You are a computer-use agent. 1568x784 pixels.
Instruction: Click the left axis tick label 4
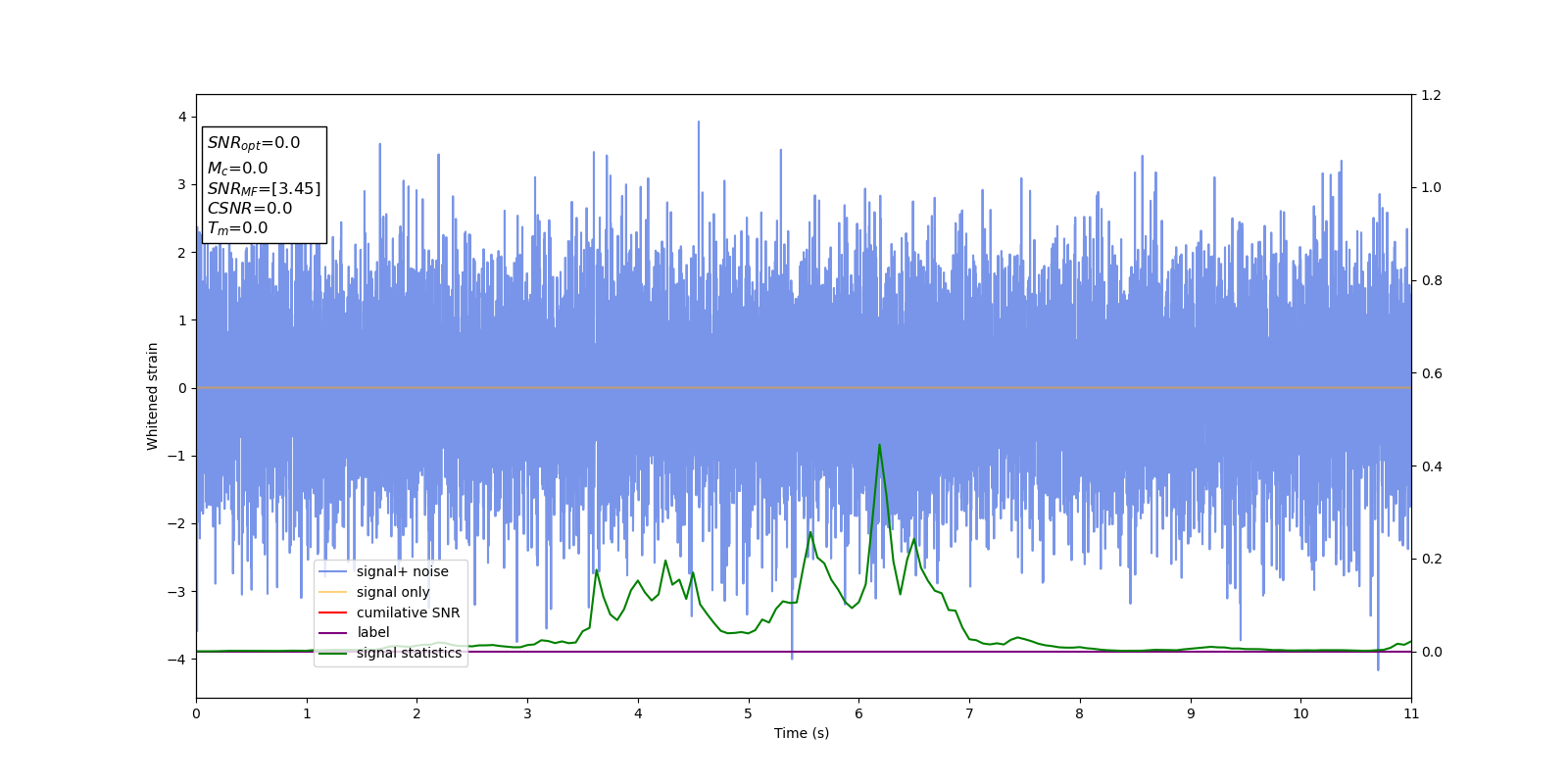click(x=182, y=117)
